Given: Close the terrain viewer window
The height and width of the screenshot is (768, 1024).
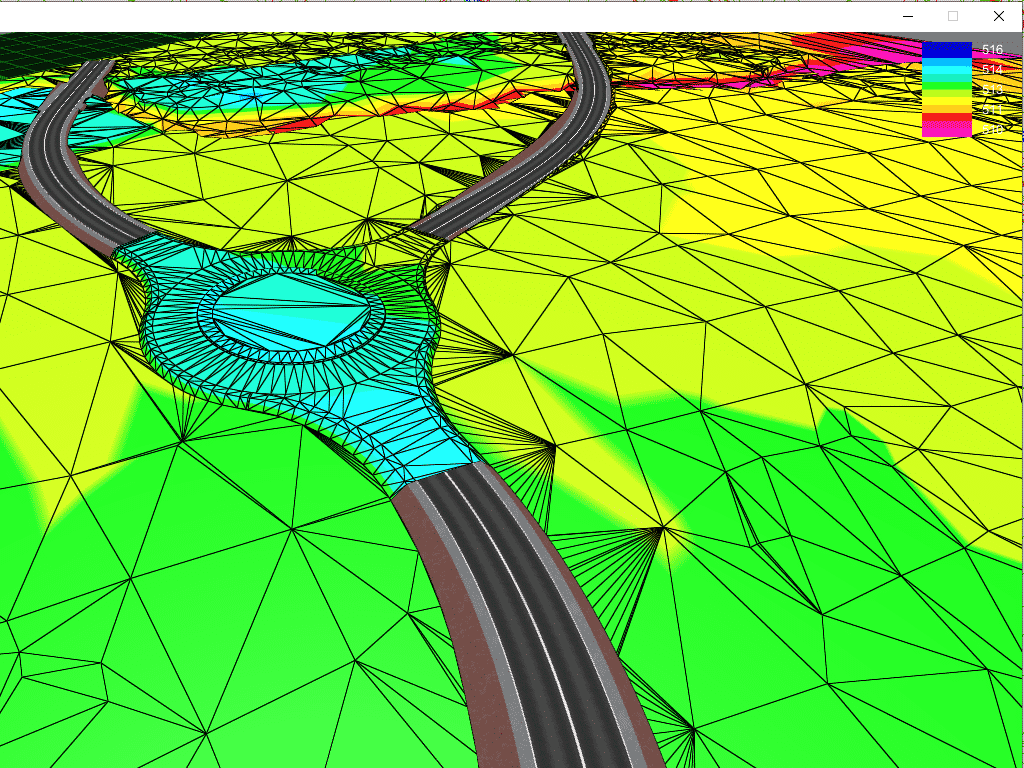Looking at the screenshot, I should 998,16.
